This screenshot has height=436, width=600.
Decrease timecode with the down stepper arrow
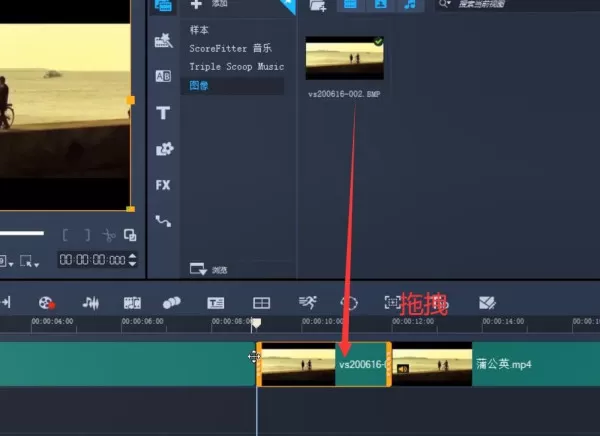(132, 264)
